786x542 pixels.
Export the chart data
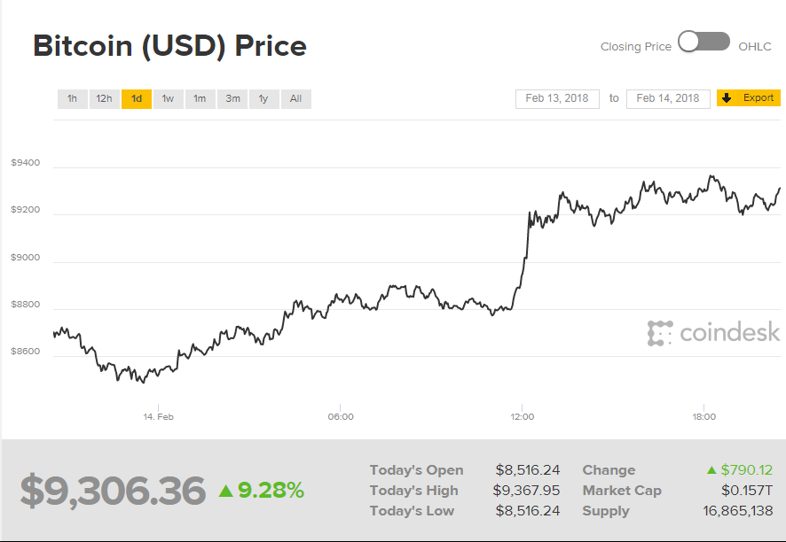[x=749, y=98]
